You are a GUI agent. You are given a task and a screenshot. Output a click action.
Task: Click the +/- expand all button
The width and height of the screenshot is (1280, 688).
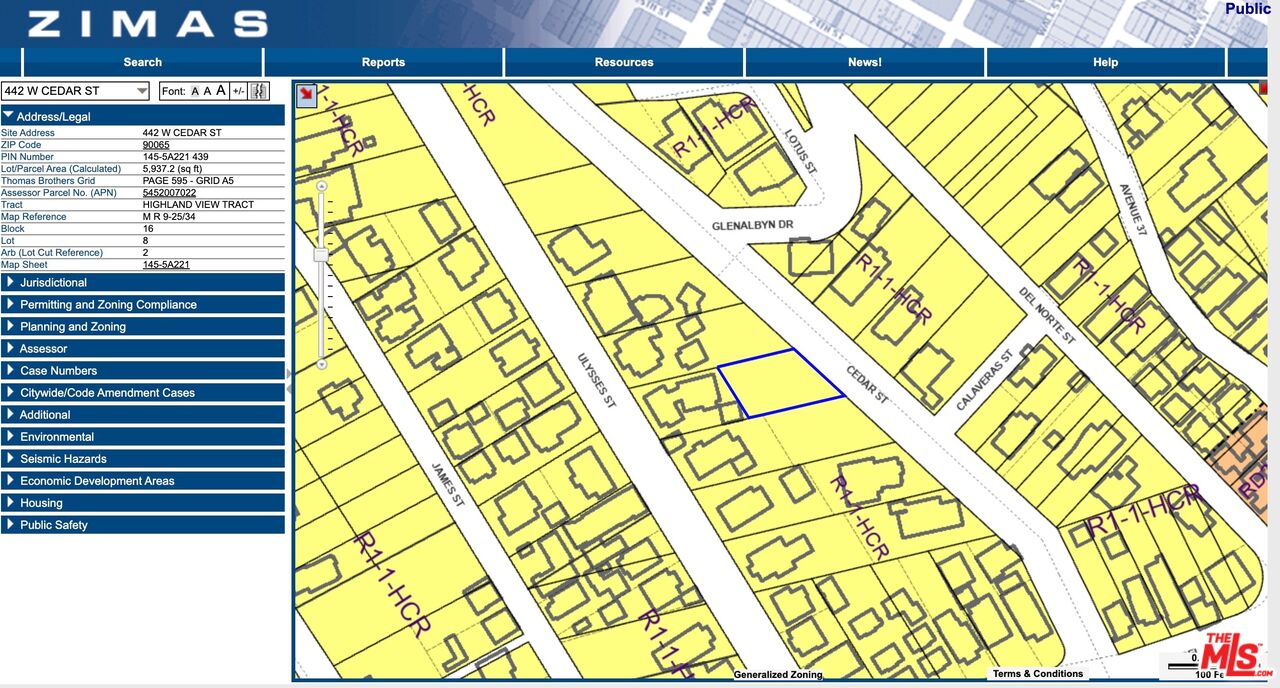pyautogui.click(x=238, y=91)
